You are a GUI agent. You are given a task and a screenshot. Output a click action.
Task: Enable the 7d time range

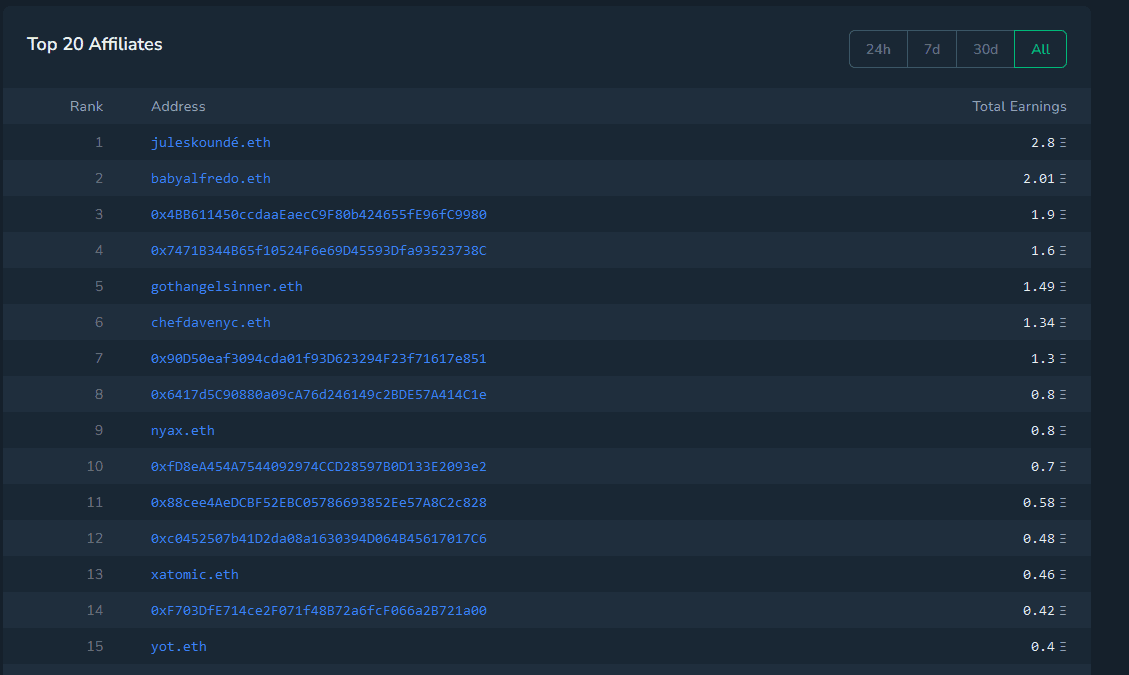[x=931, y=48]
